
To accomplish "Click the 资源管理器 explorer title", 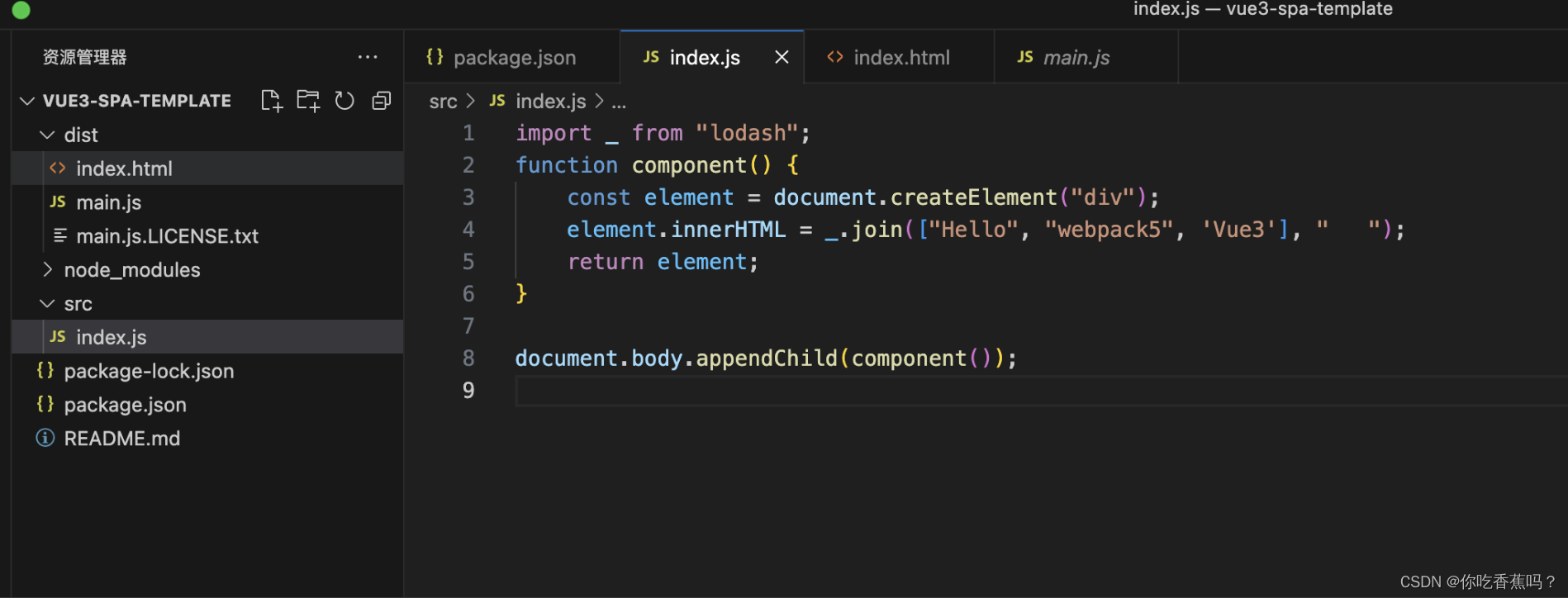I will click(x=84, y=57).
